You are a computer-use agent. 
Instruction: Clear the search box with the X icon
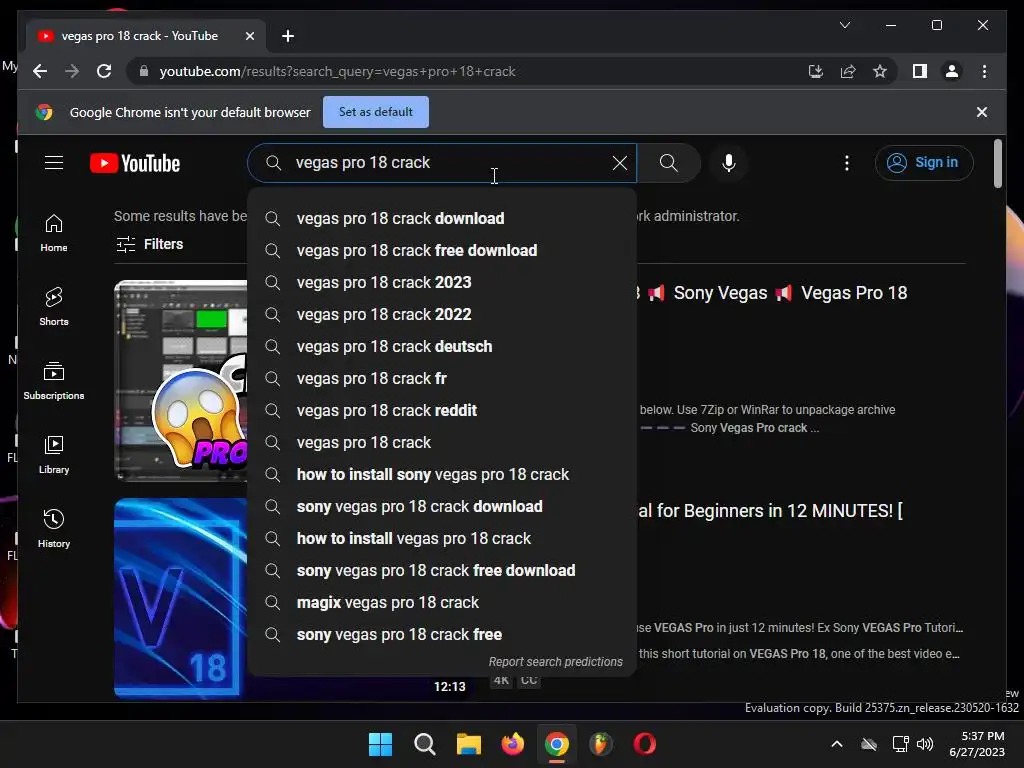tap(620, 163)
